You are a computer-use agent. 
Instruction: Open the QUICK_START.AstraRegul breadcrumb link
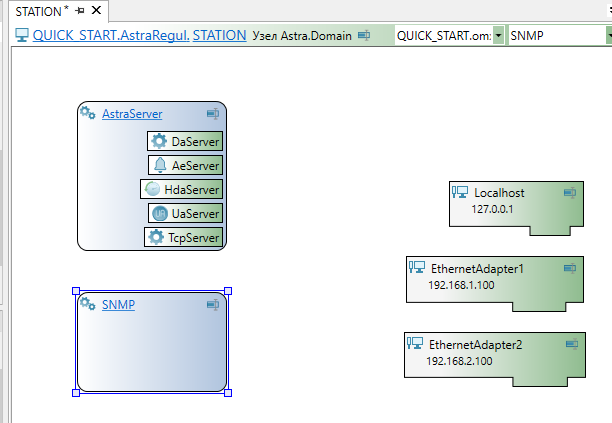pyautogui.click(x=109, y=35)
